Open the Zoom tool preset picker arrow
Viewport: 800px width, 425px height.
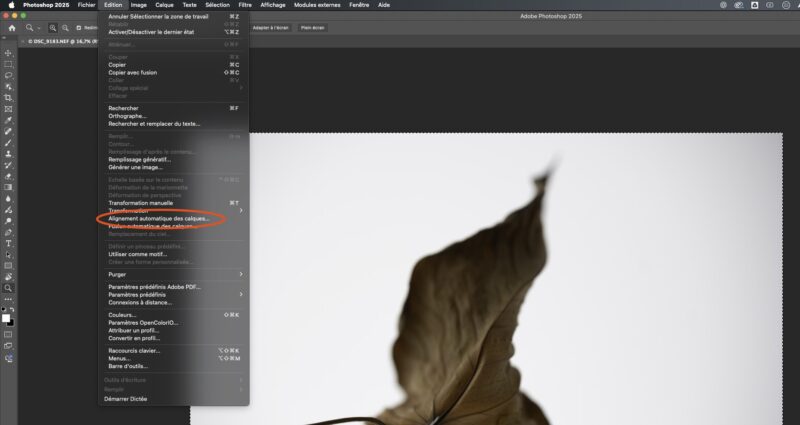coord(38,28)
